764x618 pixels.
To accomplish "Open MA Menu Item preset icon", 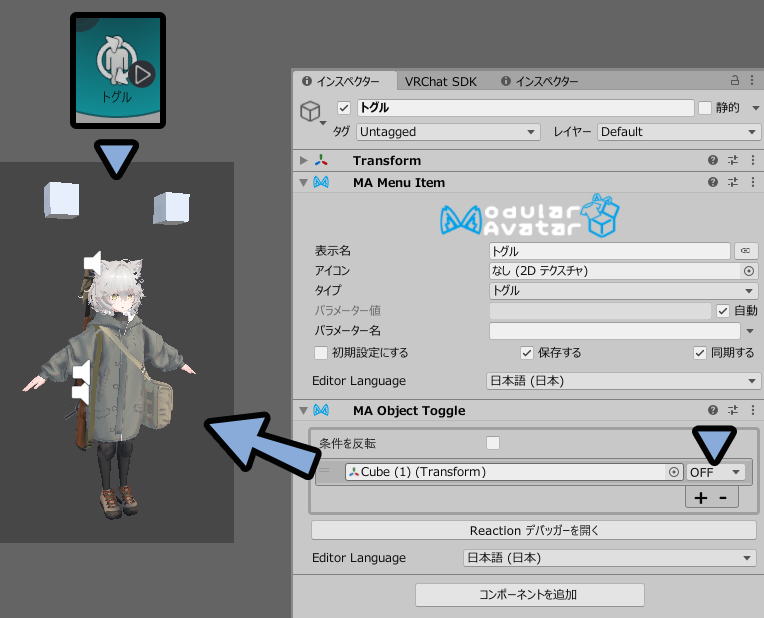I will coord(733,182).
